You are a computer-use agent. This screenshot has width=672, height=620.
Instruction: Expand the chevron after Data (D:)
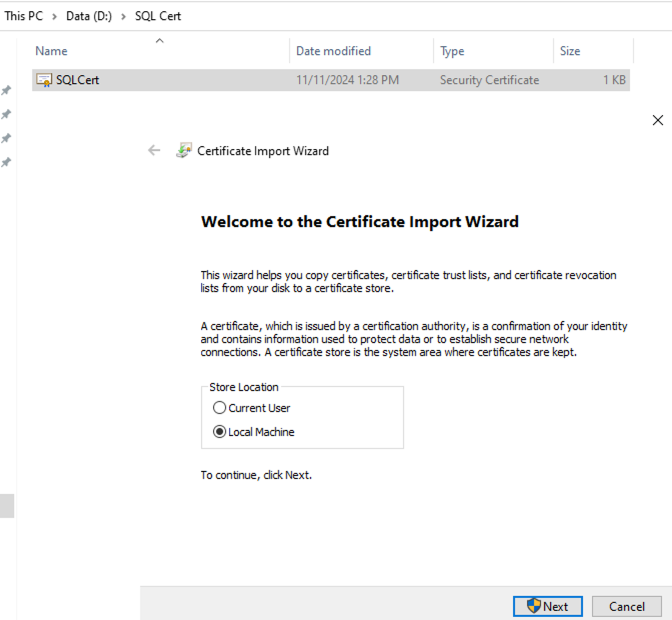tap(125, 17)
